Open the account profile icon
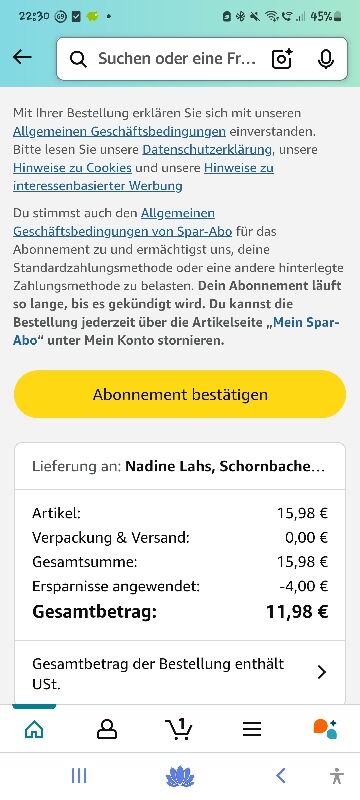 [x=107, y=730]
